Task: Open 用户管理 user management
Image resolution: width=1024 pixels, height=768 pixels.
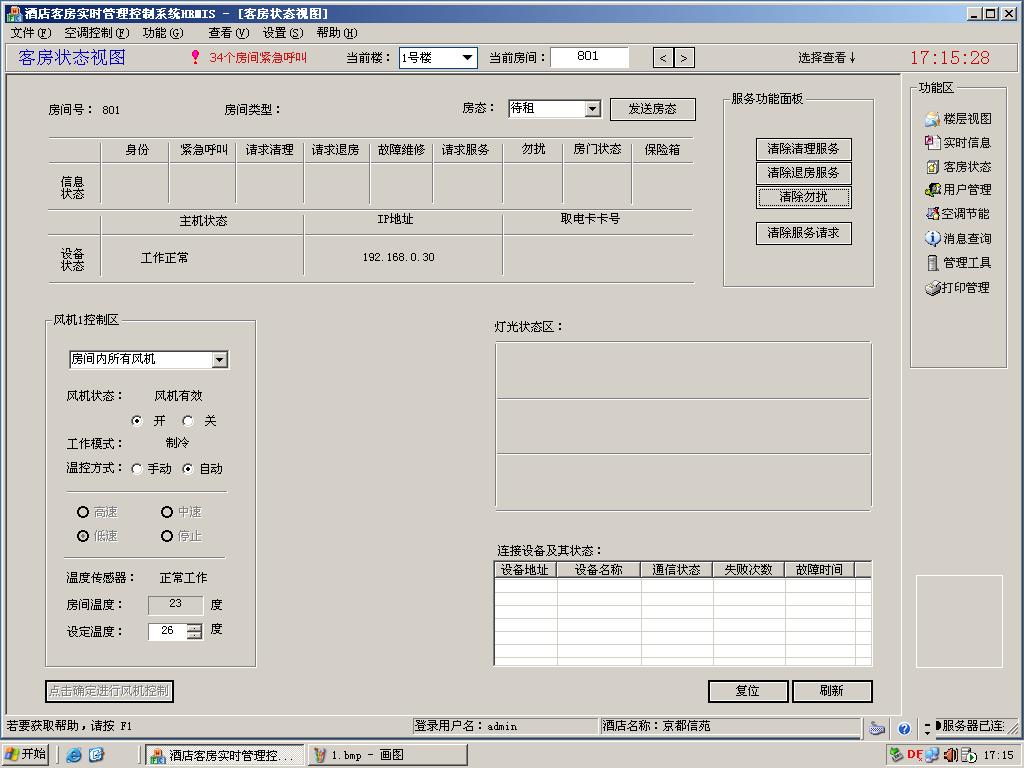Action: pos(958,189)
